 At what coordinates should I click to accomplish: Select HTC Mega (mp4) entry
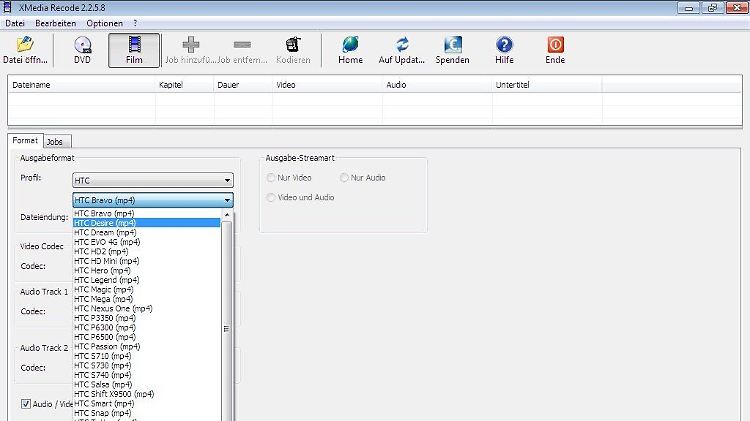coord(146,299)
